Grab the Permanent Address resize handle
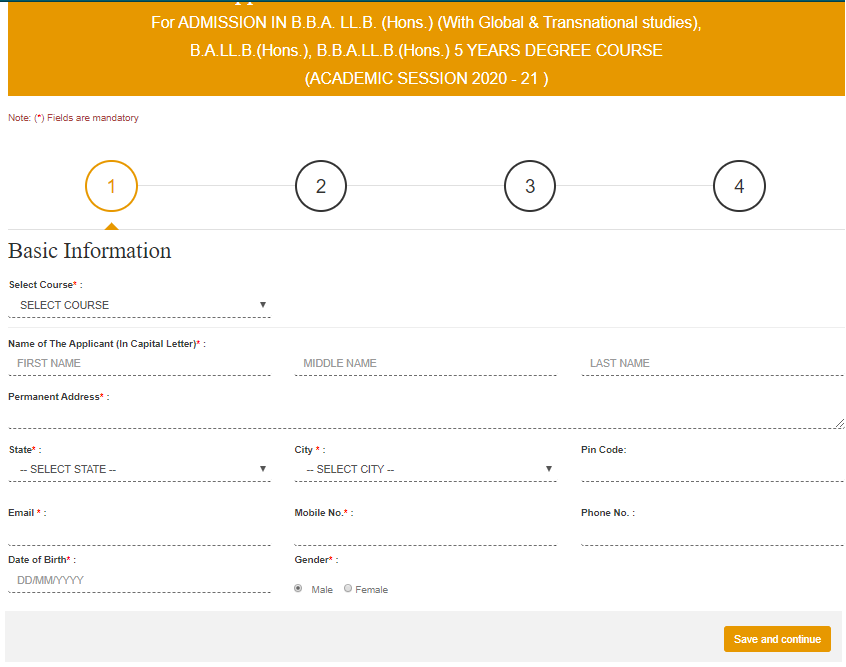The width and height of the screenshot is (846, 667). click(839, 424)
